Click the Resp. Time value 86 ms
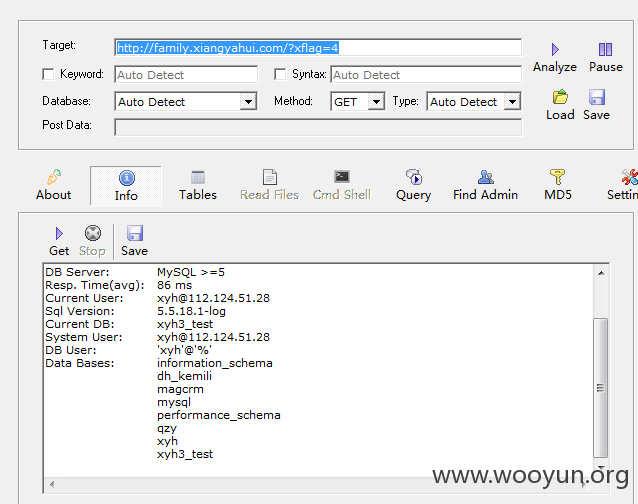Viewport: 638px width, 504px height. 175,285
